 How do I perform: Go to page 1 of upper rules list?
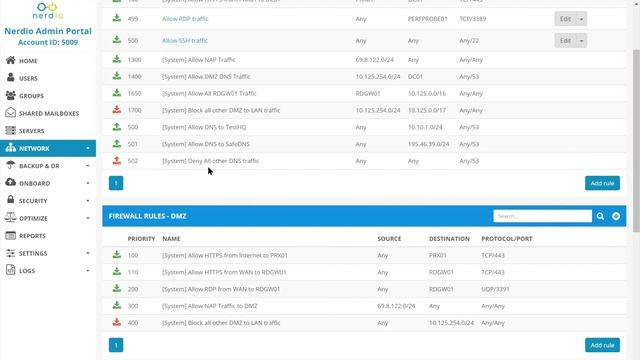point(116,183)
